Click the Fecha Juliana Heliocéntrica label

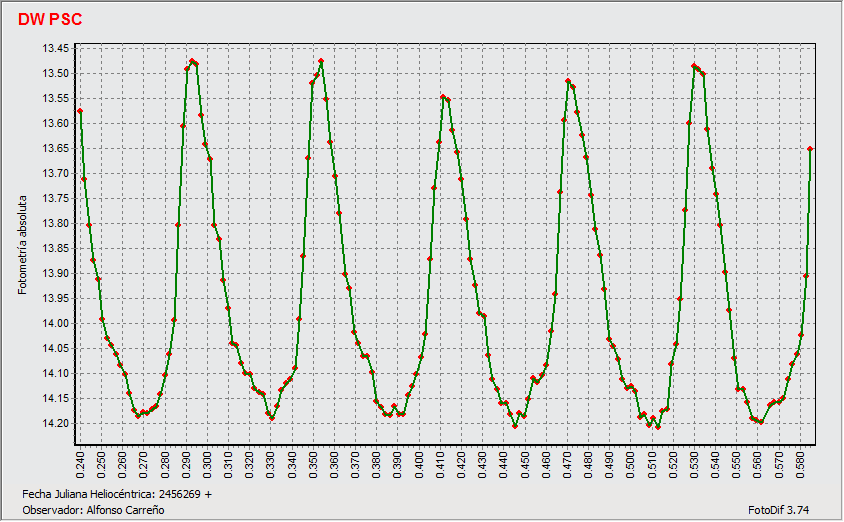click(116, 494)
